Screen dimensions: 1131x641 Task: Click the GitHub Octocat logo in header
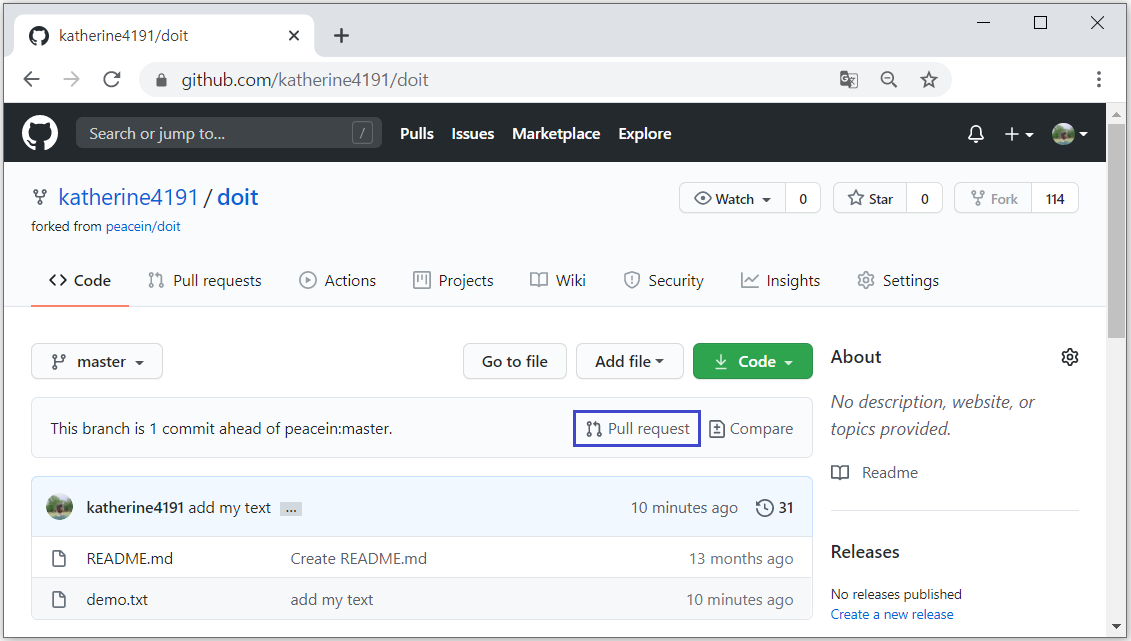[x=40, y=133]
